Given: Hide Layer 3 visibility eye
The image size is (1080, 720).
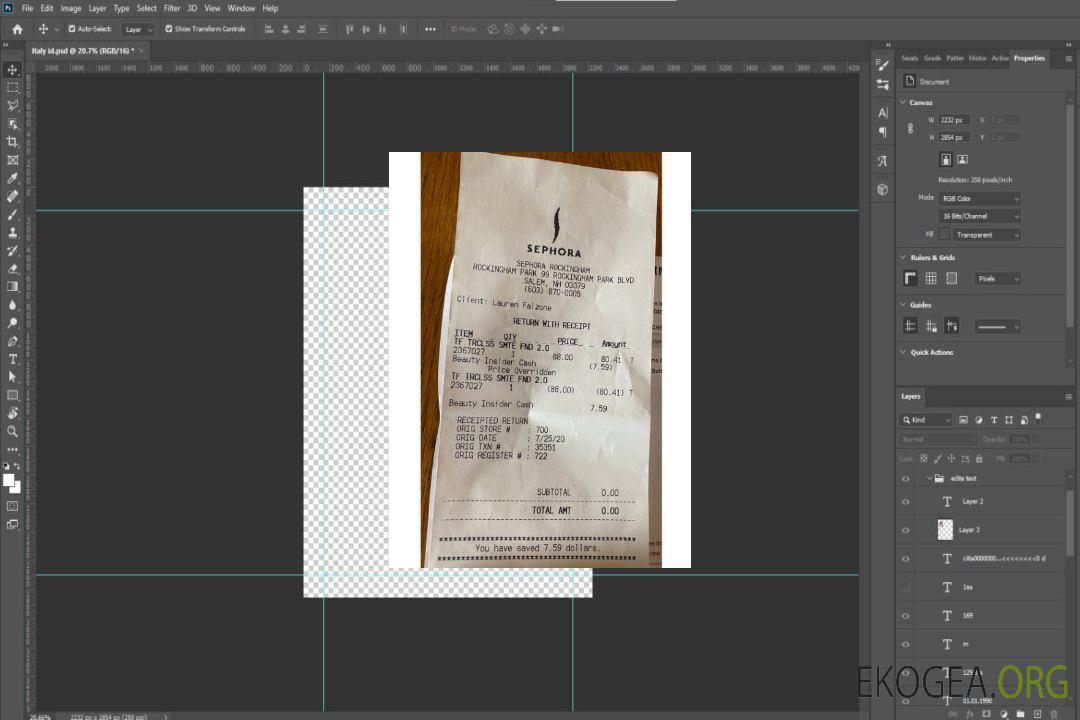Looking at the screenshot, I should point(906,531).
